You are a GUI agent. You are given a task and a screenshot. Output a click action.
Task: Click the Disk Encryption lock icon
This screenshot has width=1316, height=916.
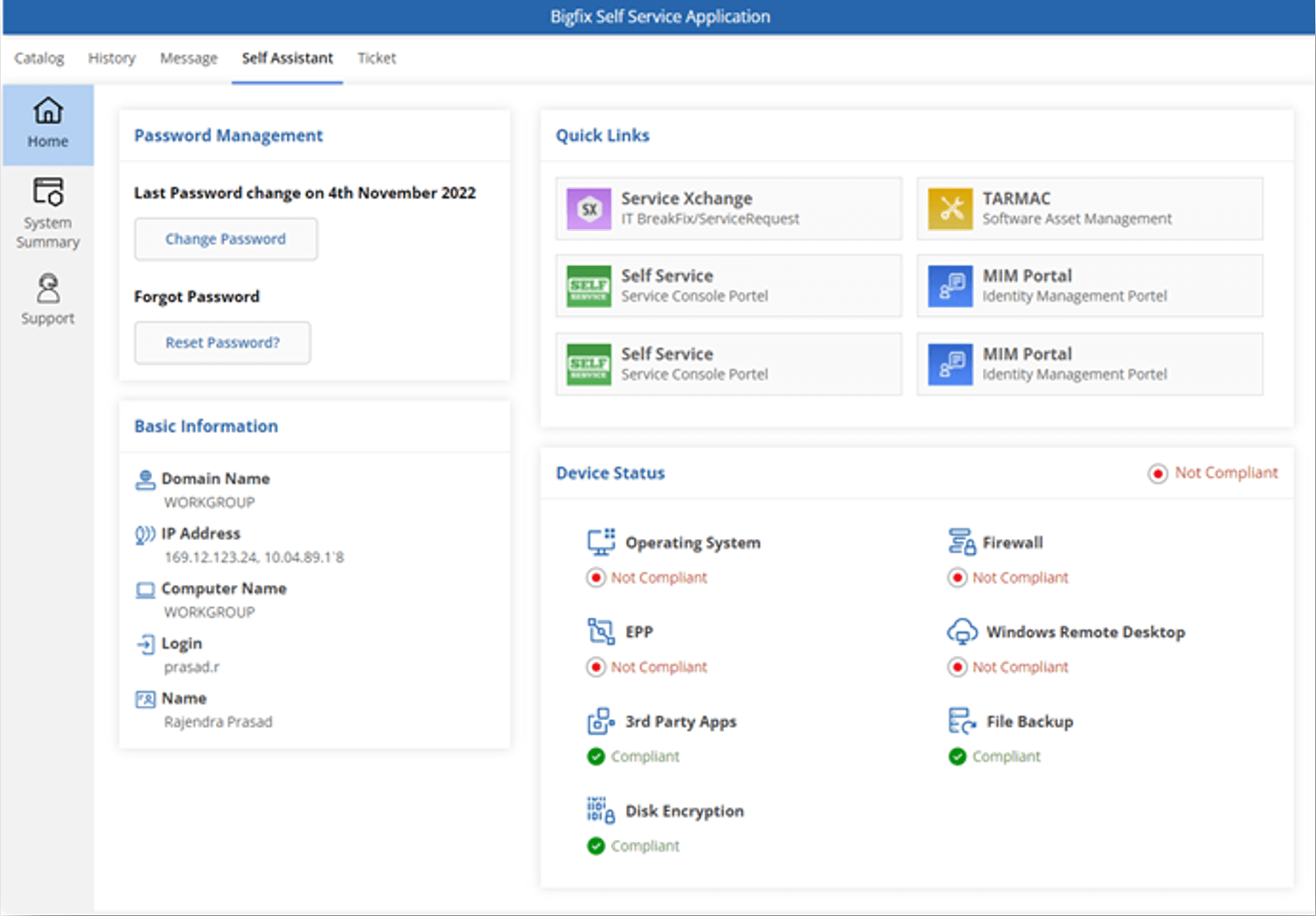tap(602, 810)
